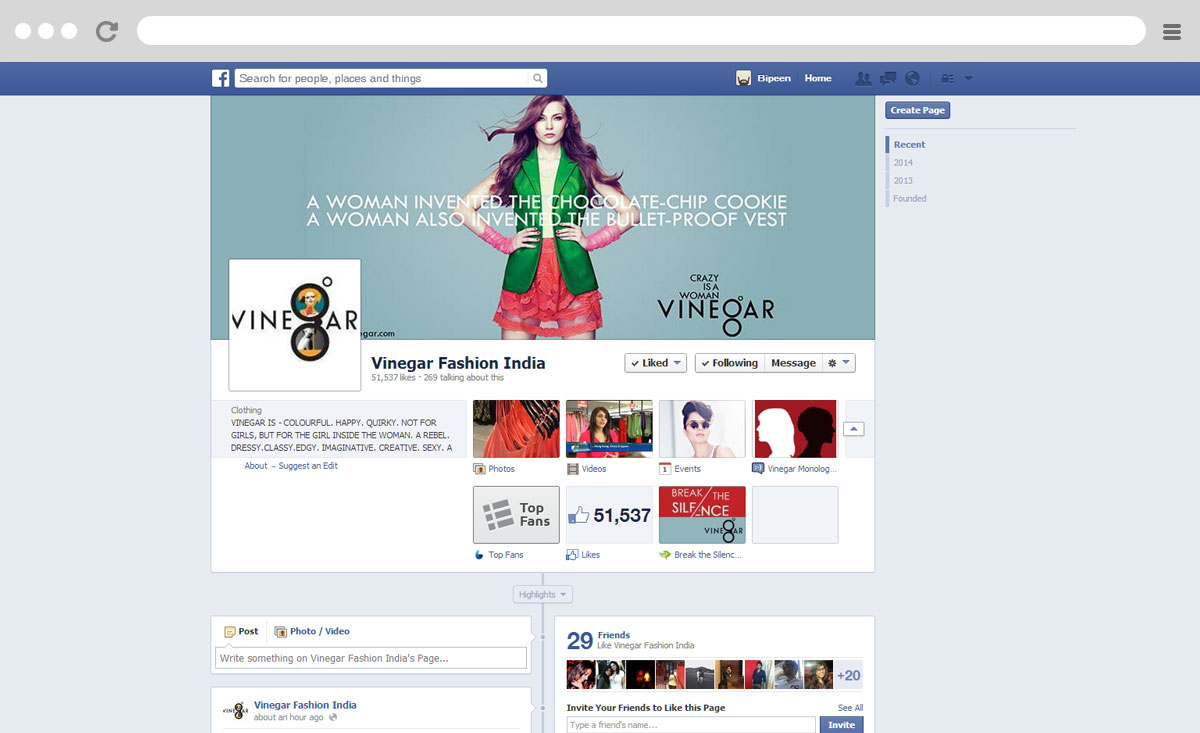This screenshot has width=1200, height=733.
Task: Open the gear settings dropdown beside Message
Action: [838, 363]
